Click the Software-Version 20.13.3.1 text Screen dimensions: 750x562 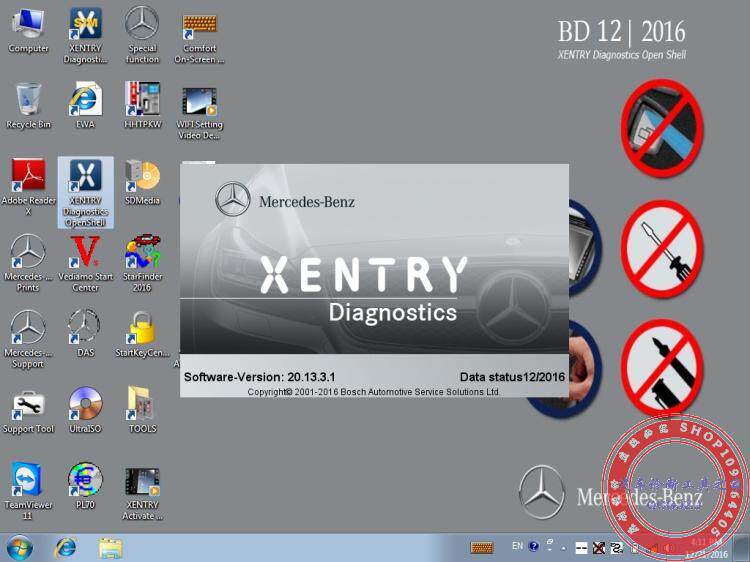259,377
